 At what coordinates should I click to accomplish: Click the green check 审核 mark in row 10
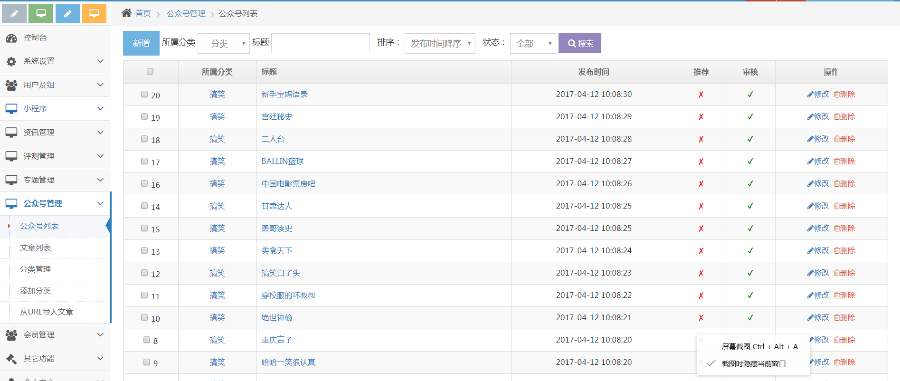click(x=750, y=317)
